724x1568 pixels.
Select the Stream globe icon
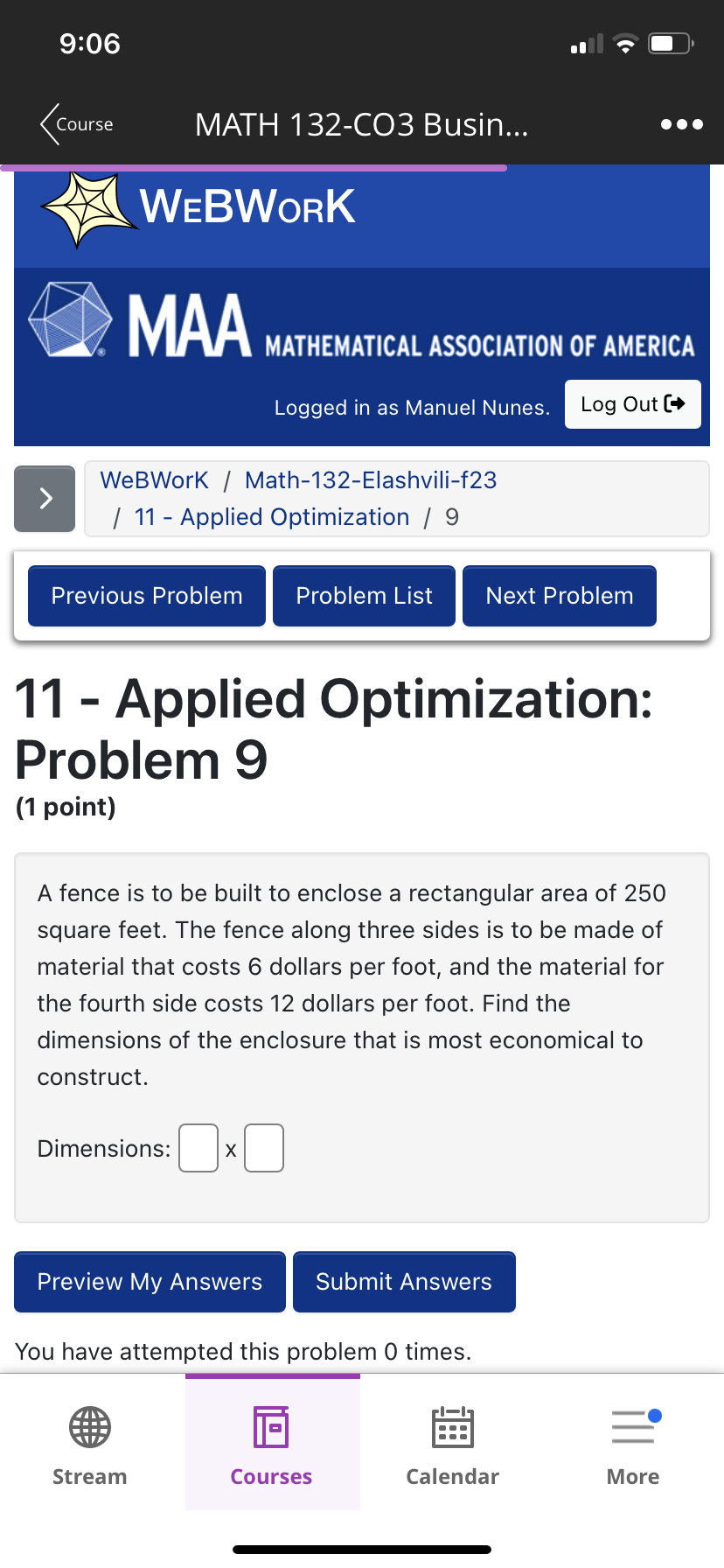pos(88,1426)
